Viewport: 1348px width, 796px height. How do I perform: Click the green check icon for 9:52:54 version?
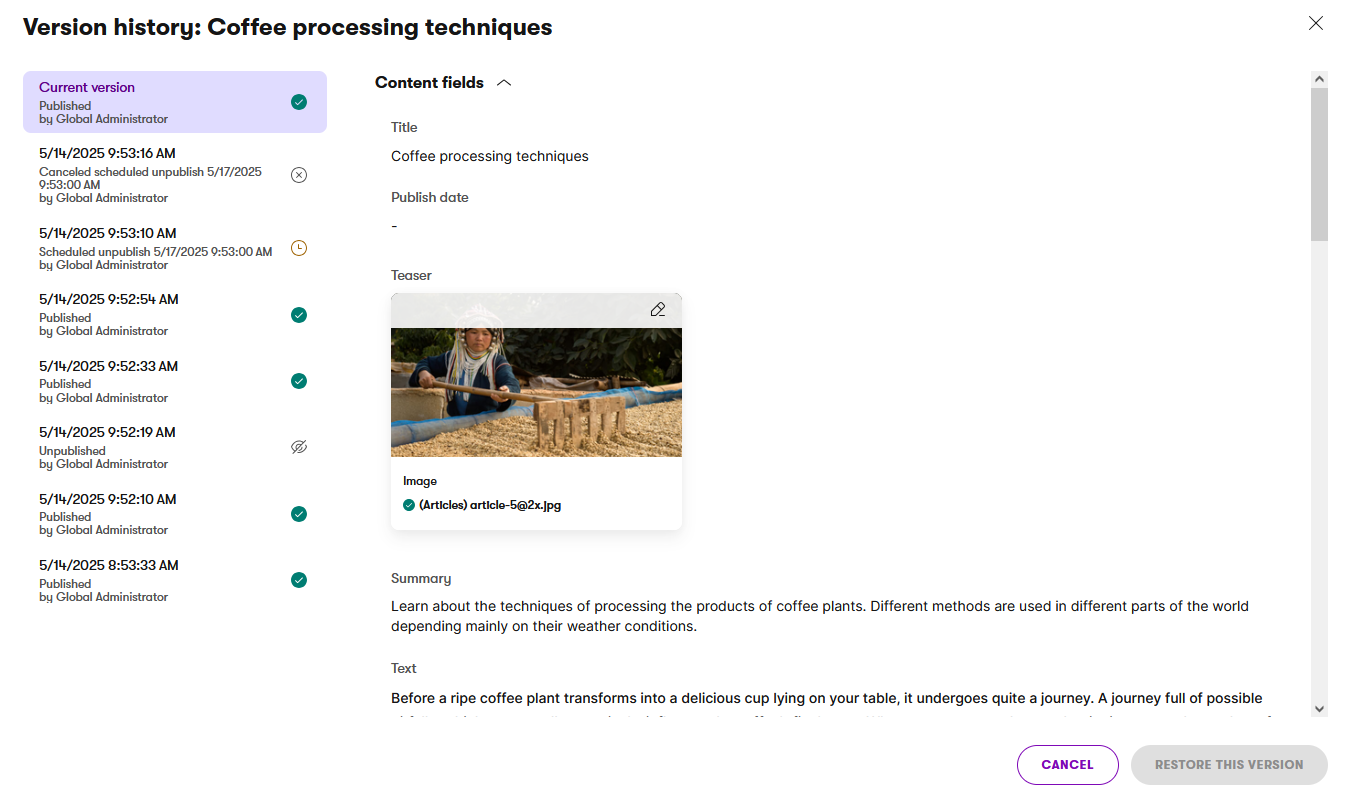298,315
